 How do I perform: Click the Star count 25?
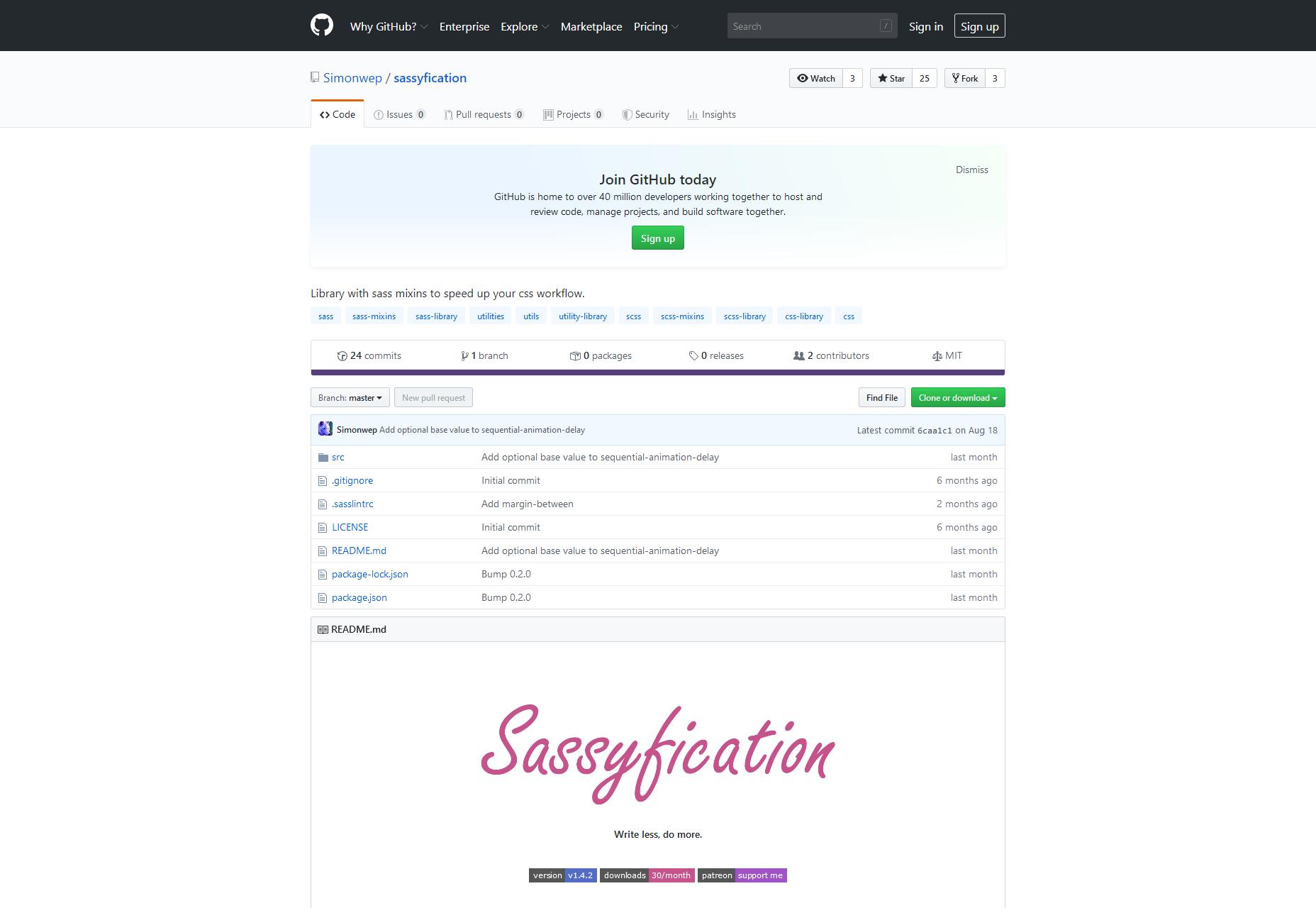(925, 78)
